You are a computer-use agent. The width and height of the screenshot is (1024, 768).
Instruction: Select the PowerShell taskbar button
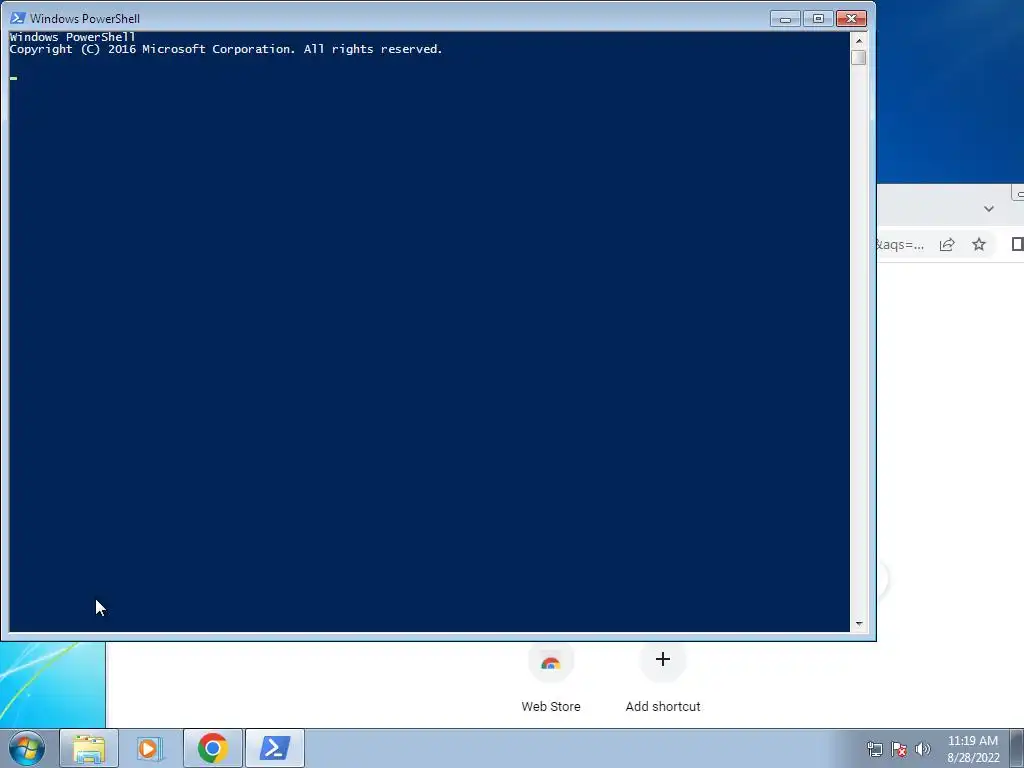click(275, 748)
